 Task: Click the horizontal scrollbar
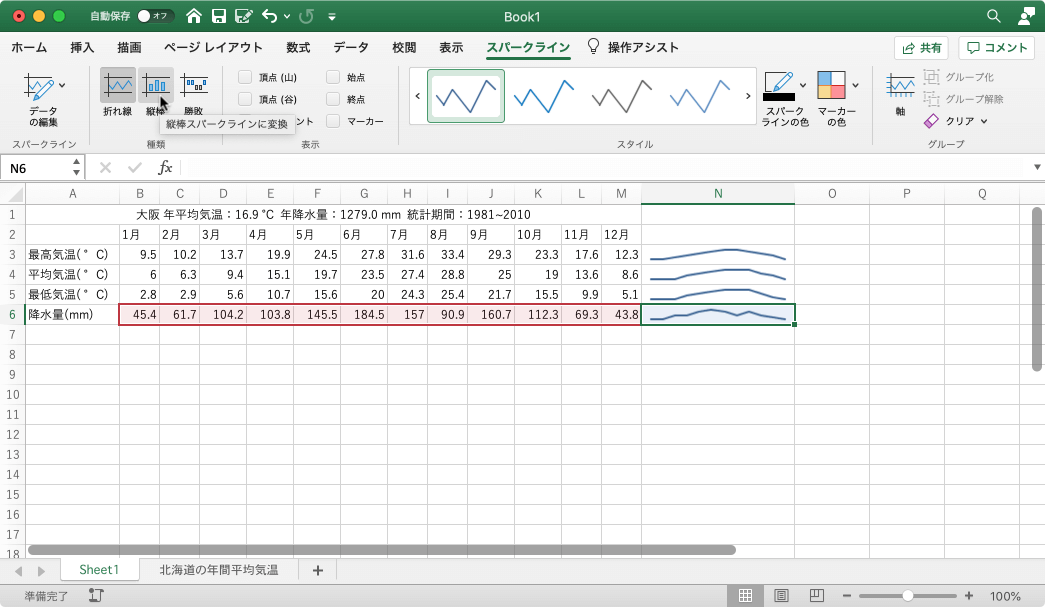381,550
